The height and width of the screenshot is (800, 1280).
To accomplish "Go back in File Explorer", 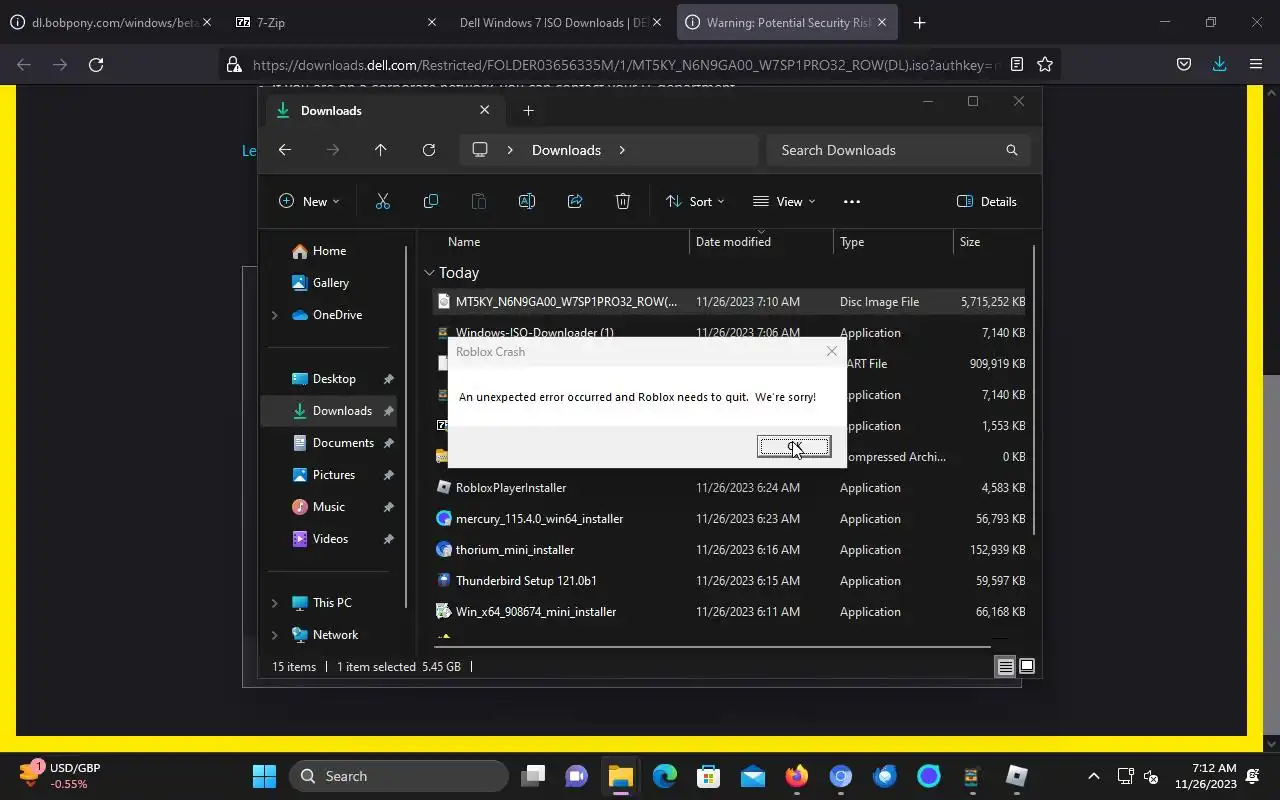I will (x=285, y=150).
